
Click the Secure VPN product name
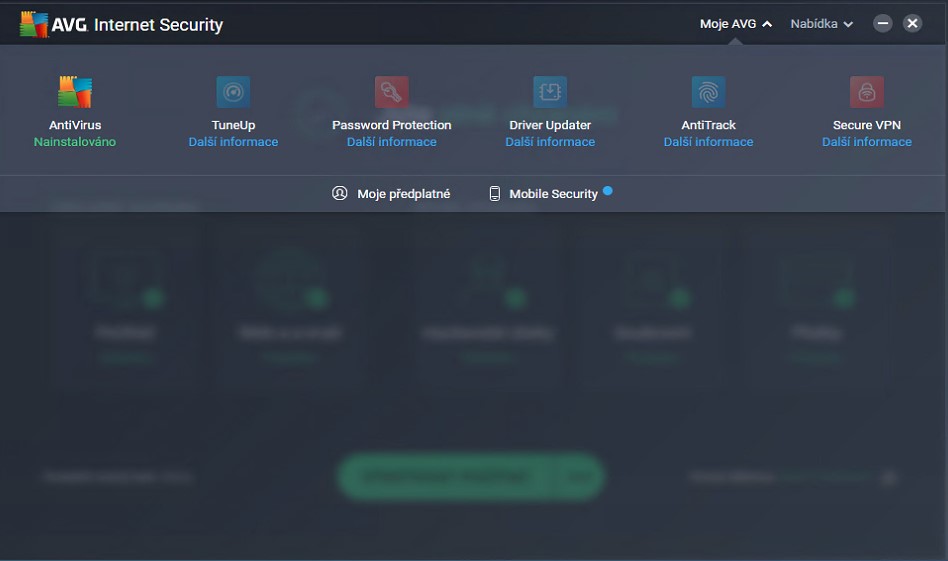(x=867, y=125)
